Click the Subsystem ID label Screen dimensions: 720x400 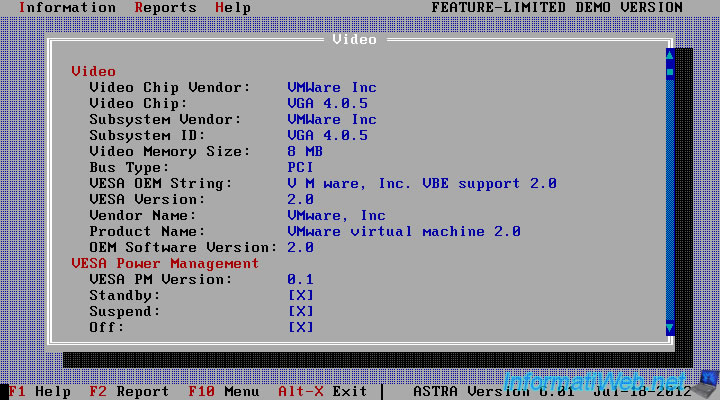[x=147, y=135]
